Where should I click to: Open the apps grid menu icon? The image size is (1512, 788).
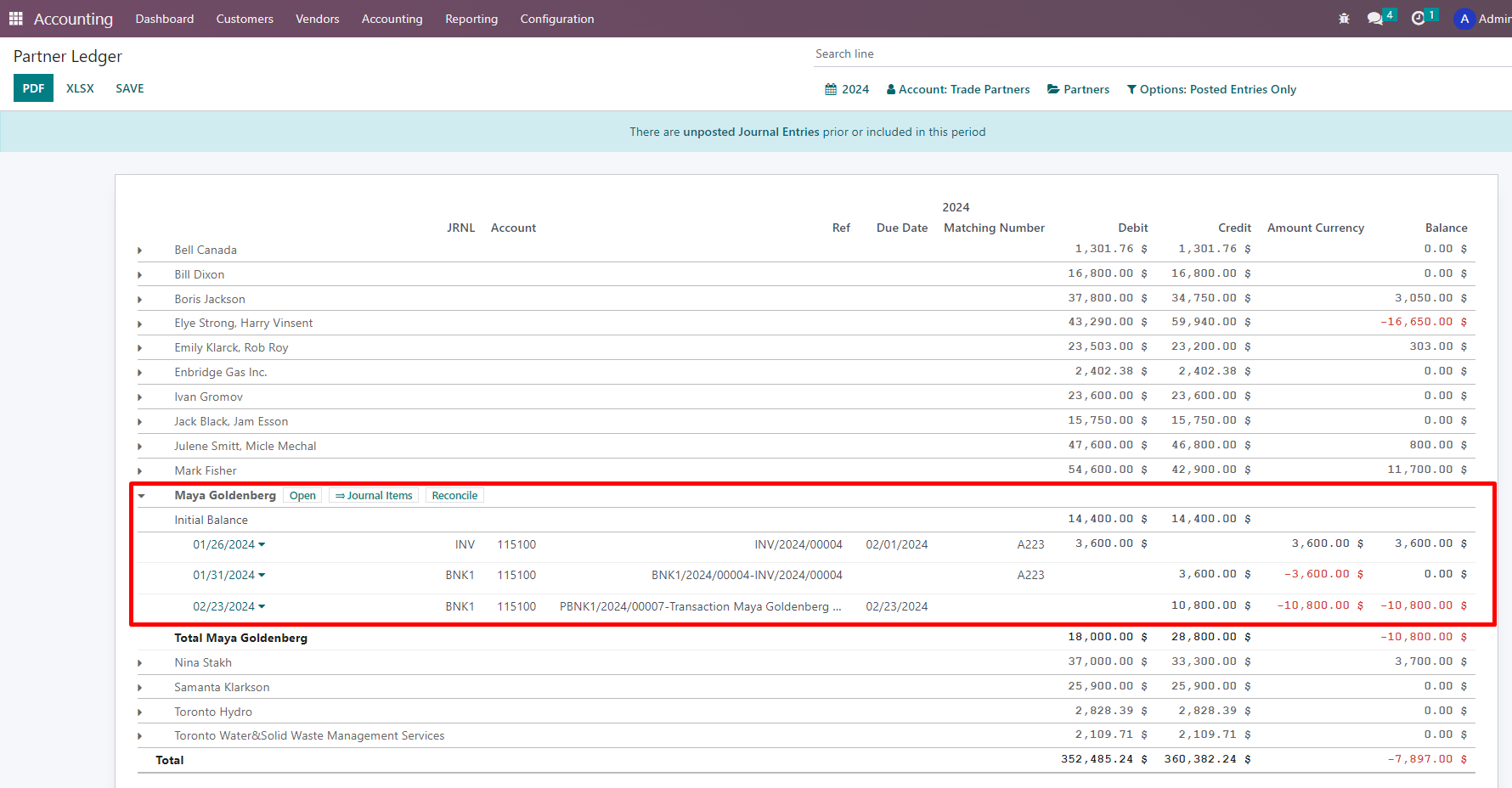point(15,19)
